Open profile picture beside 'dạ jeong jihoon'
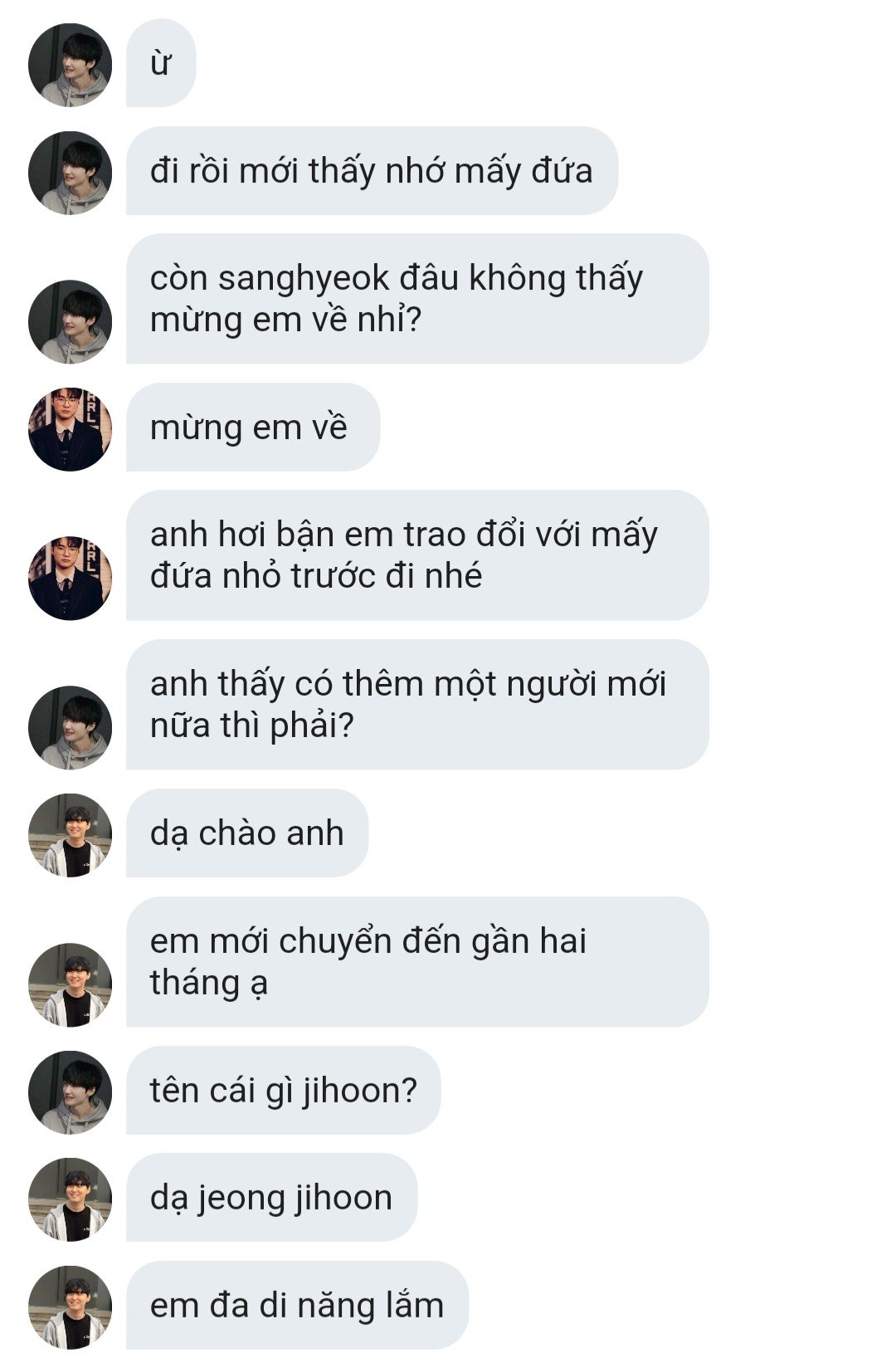Screen dimensions: 896x1363 point(70,1199)
